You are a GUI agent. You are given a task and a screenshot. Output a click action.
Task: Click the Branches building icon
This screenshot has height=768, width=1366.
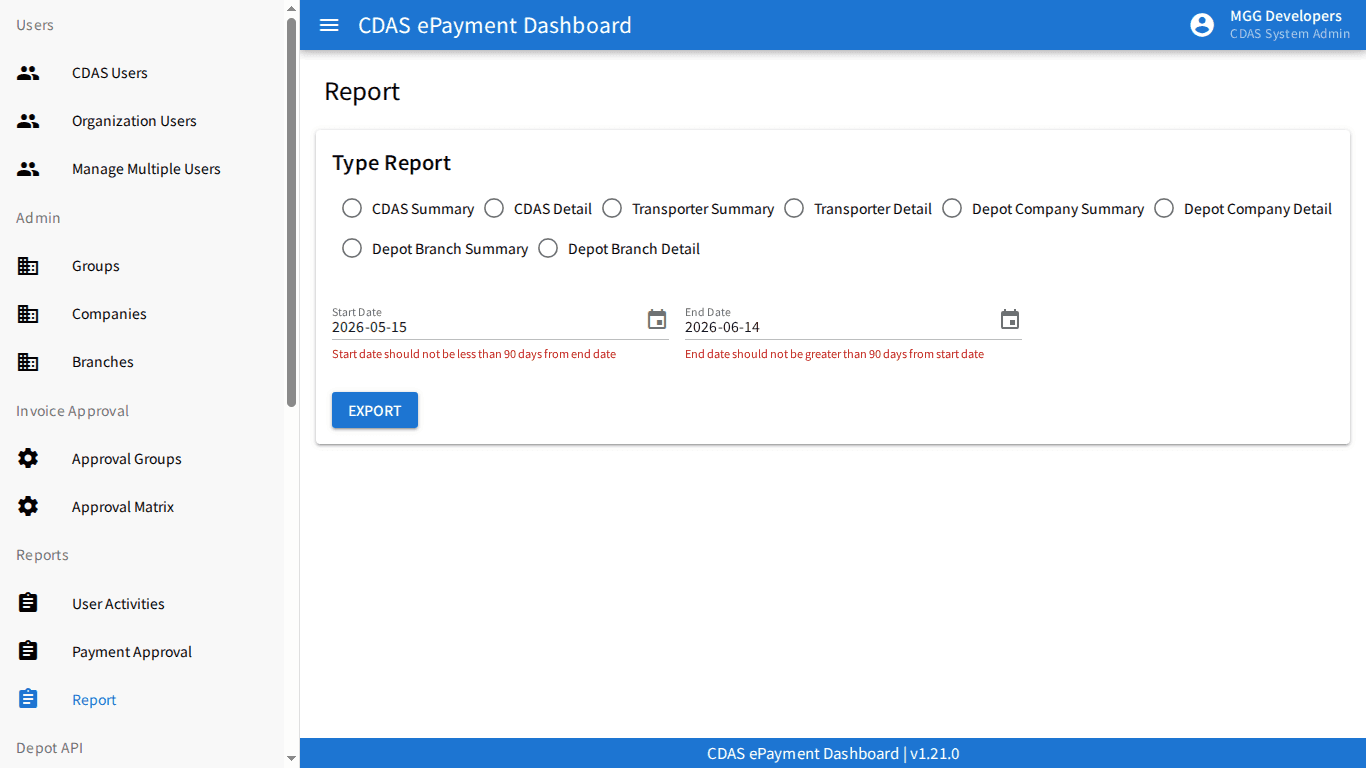(28, 362)
